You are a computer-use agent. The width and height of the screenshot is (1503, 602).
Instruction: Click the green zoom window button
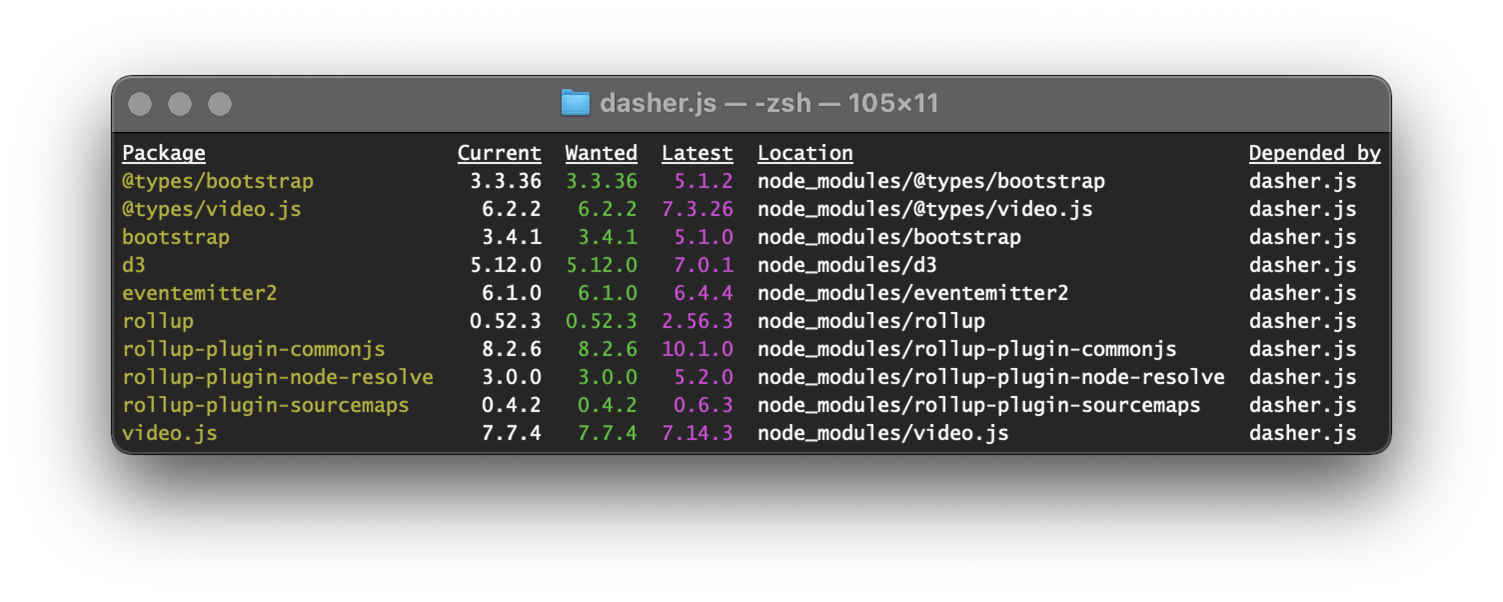click(220, 104)
